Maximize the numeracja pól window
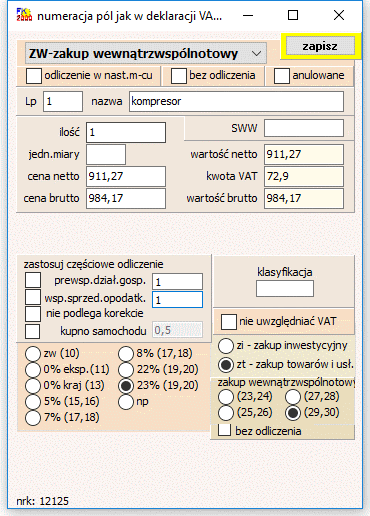The width and height of the screenshot is (370, 516). click(x=293, y=15)
